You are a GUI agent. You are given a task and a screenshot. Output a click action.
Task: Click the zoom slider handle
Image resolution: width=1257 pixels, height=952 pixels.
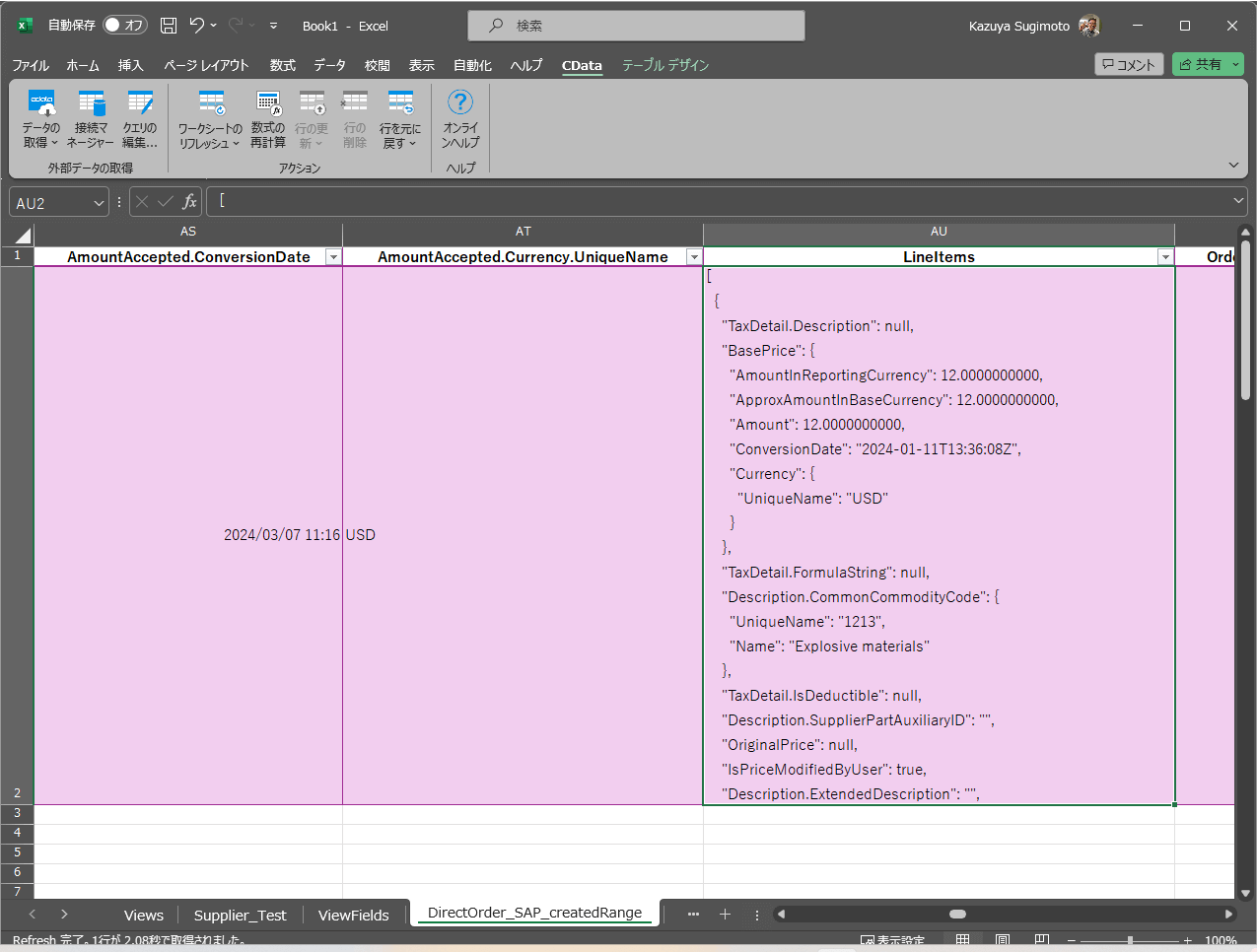coord(1130,940)
